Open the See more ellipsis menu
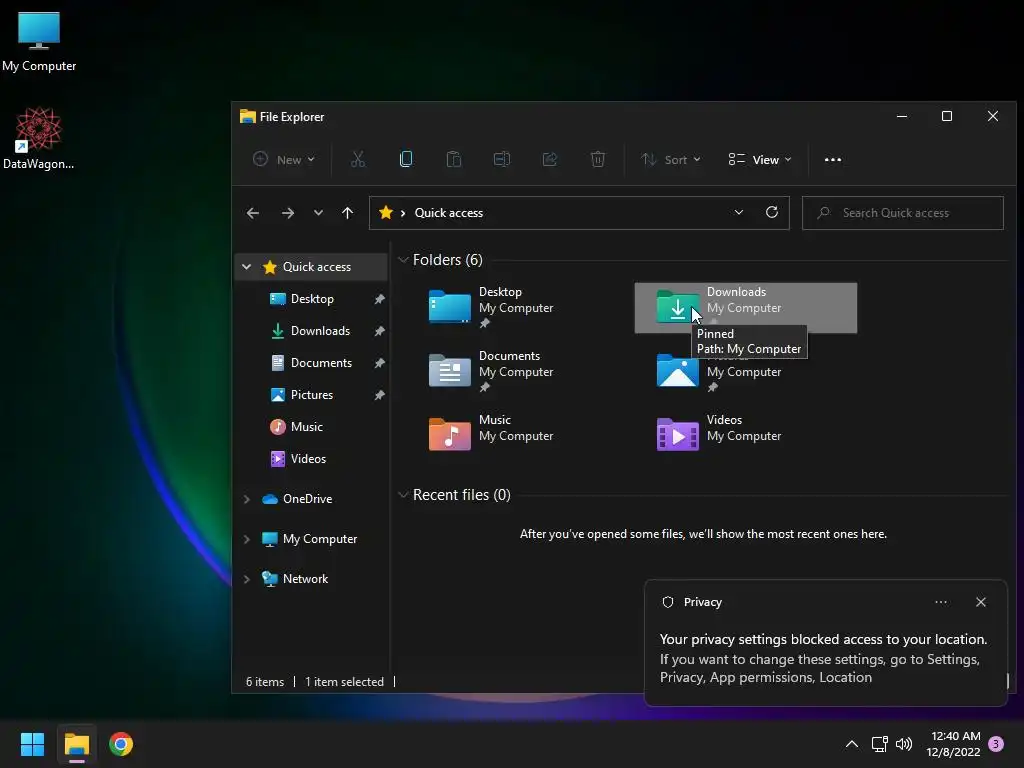1024x768 pixels. coord(833,159)
